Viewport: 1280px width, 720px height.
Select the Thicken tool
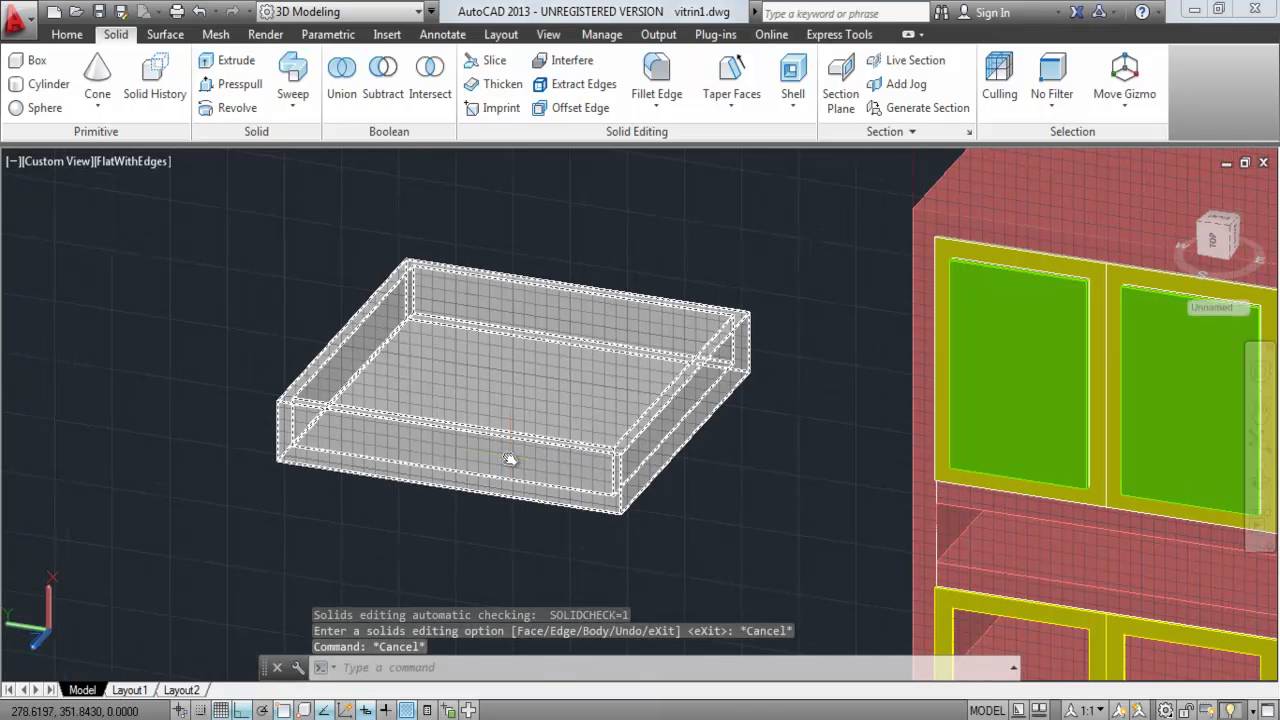[493, 84]
